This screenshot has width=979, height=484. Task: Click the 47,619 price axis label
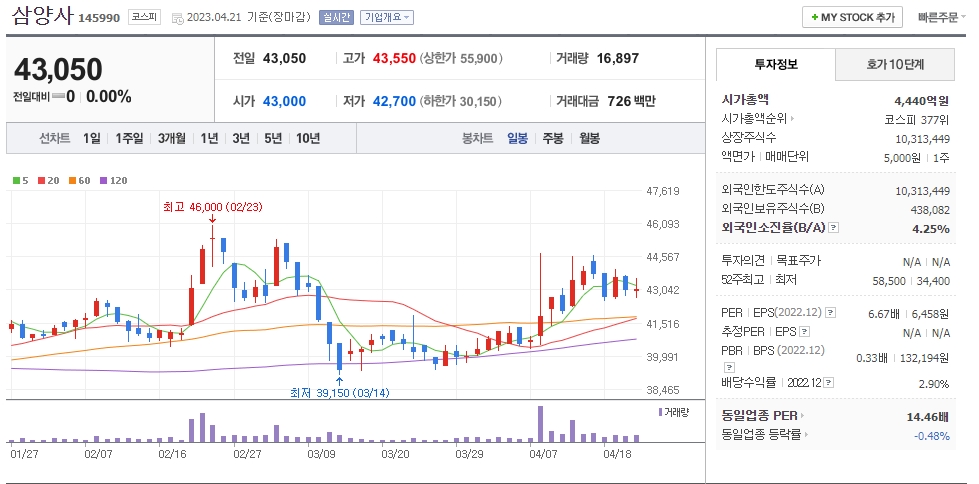point(662,191)
